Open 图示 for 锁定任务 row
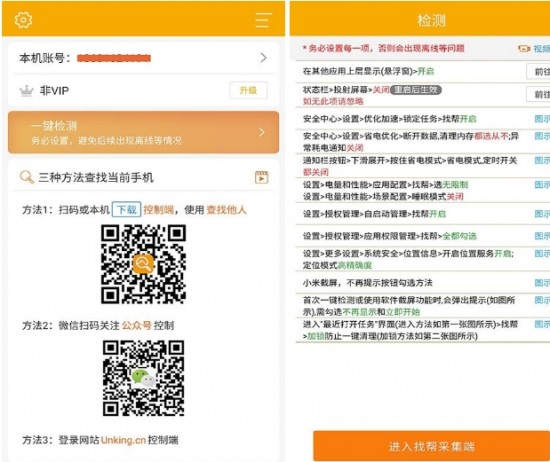This screenshot has height=462, width=550. point(542,119)
